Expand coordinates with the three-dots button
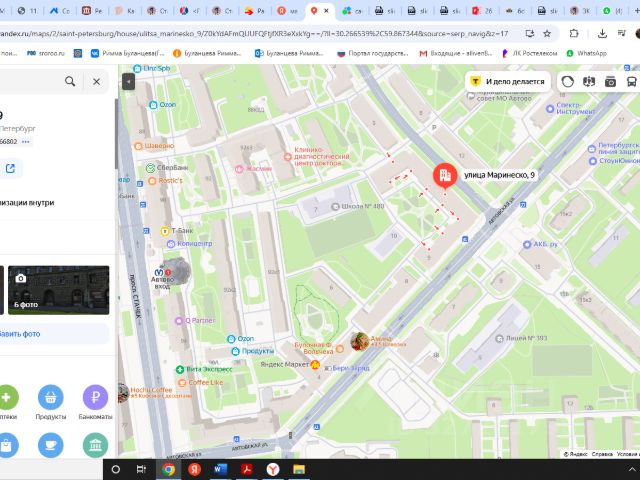Image resolution: width=640 pixels, height=480 pixels. click(26, 142)
